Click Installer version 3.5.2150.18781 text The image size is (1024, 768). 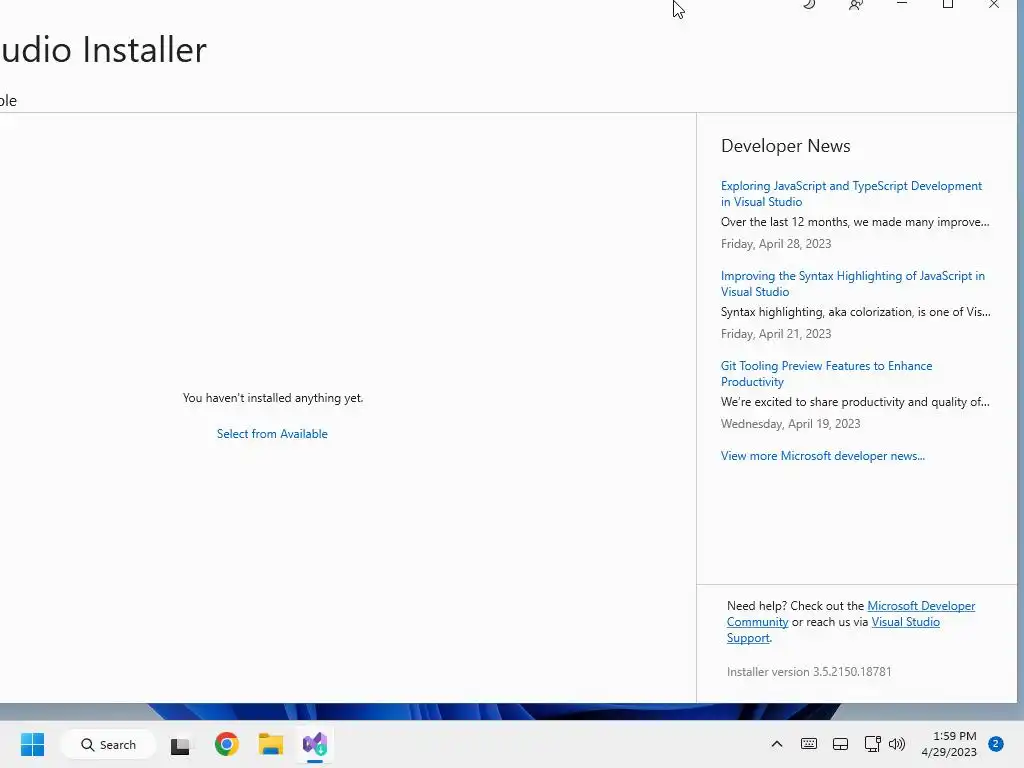(x=809, y=671)
